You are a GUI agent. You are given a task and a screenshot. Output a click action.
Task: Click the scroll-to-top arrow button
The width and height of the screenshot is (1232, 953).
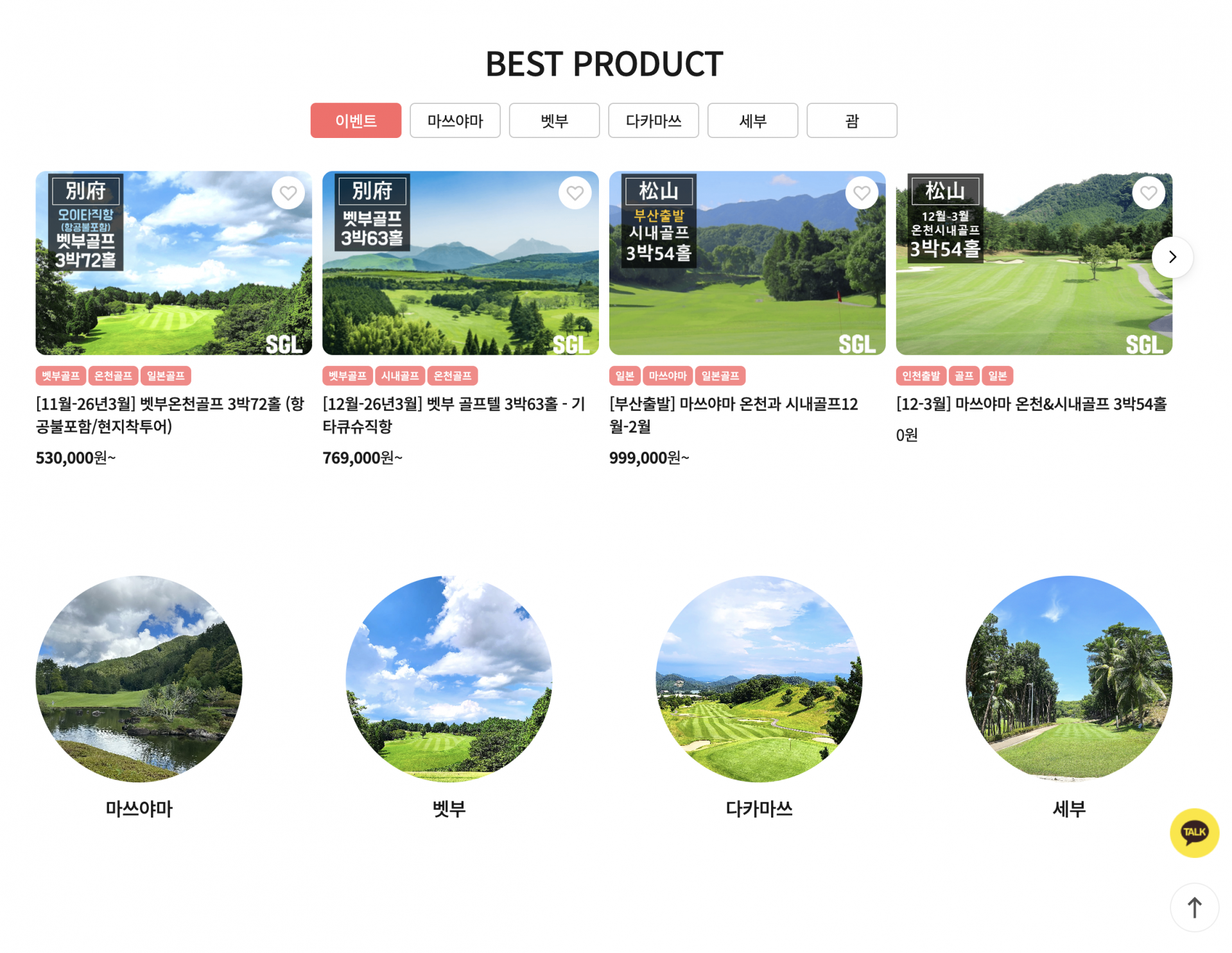[1194, 907]
